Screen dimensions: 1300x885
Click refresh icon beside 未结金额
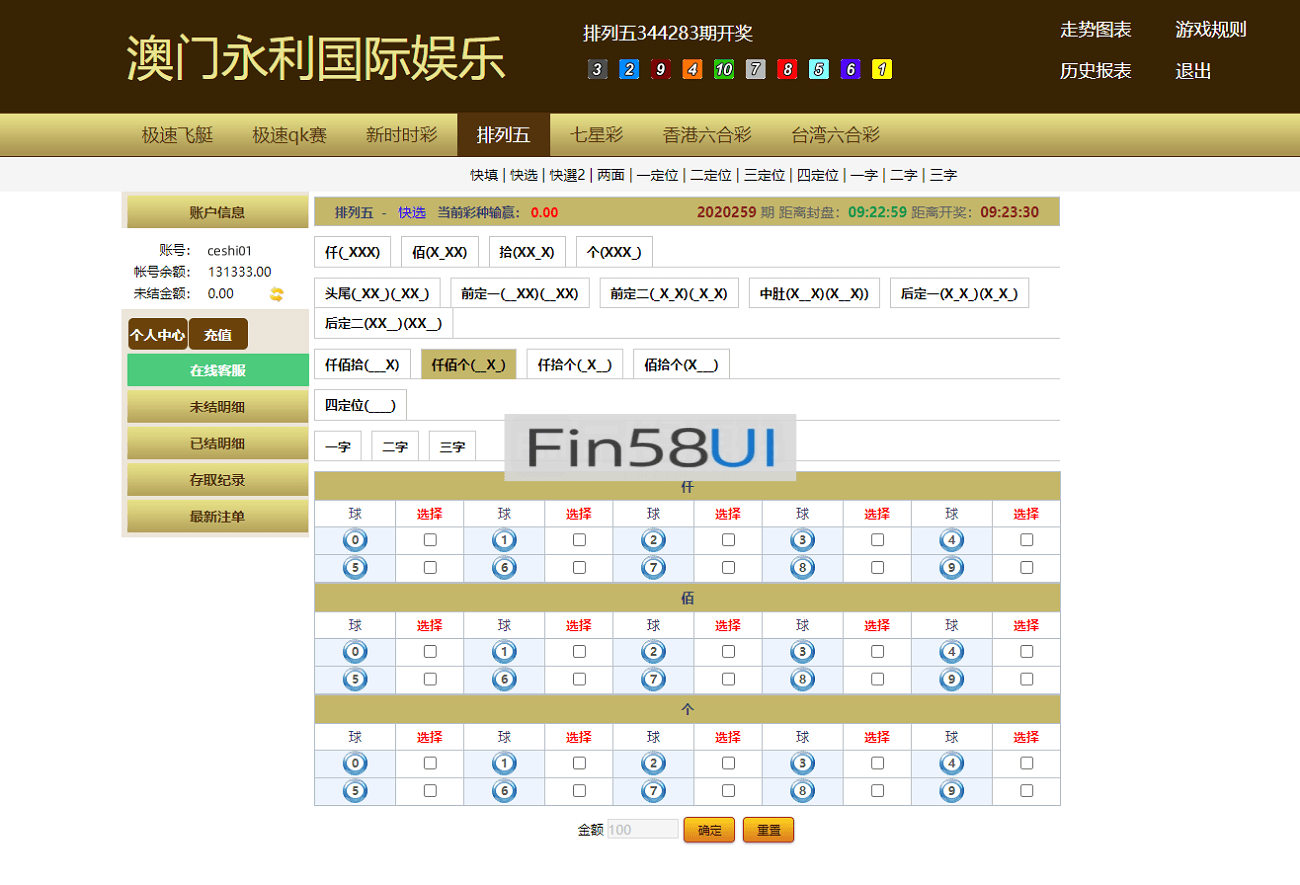coord(277,294)
